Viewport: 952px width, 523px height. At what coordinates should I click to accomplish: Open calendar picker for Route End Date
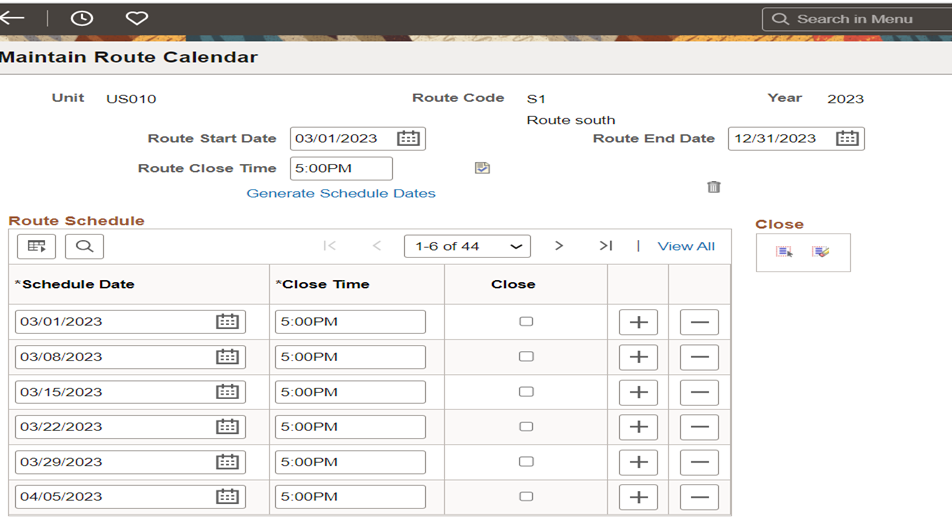pyautogui.click(x=847, y=138)
